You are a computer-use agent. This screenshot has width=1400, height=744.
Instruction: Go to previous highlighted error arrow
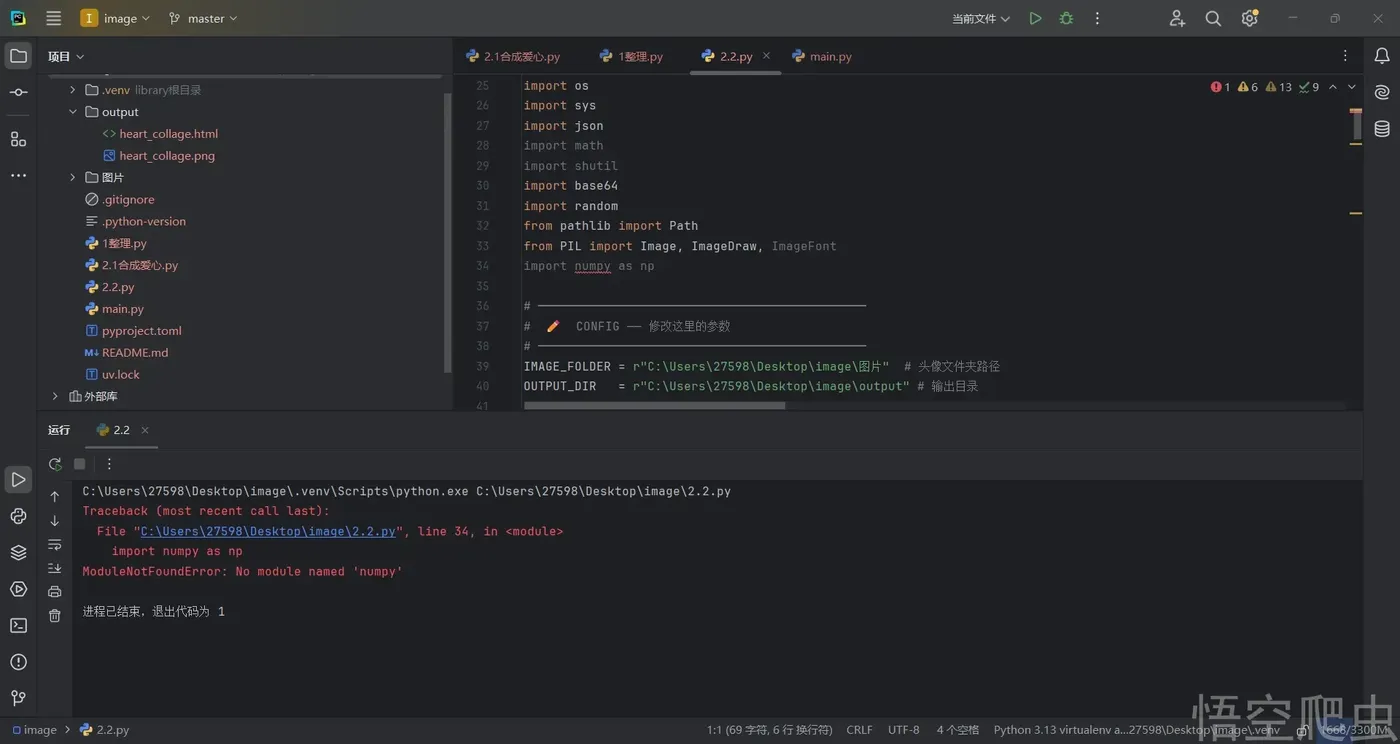click(1333, 87)
